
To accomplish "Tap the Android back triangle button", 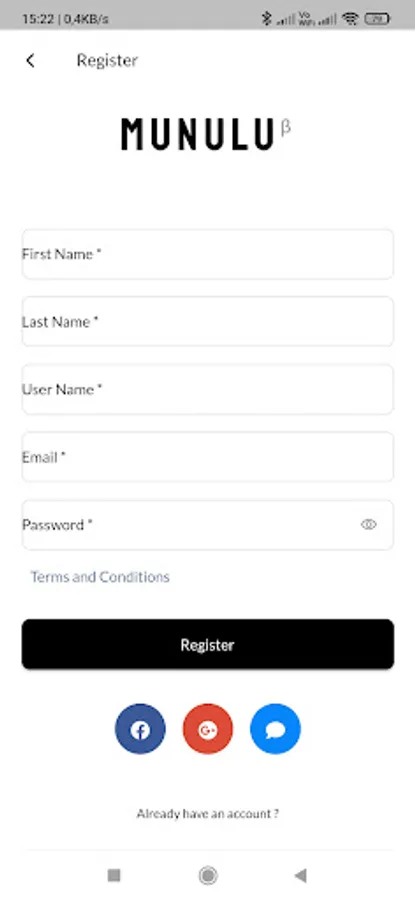I will click(301, 875).
